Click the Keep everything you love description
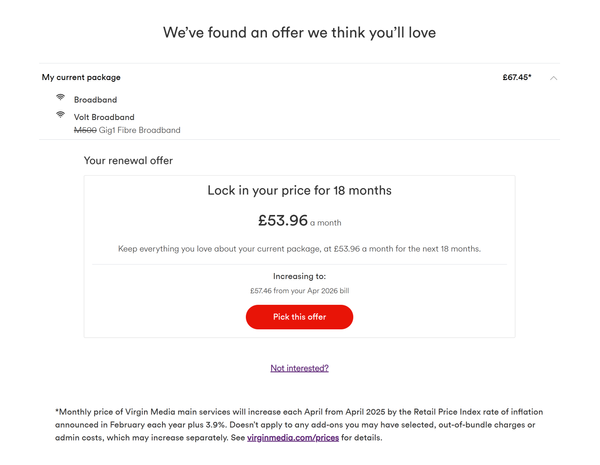600x465 pixels. (x=299, y=249)
